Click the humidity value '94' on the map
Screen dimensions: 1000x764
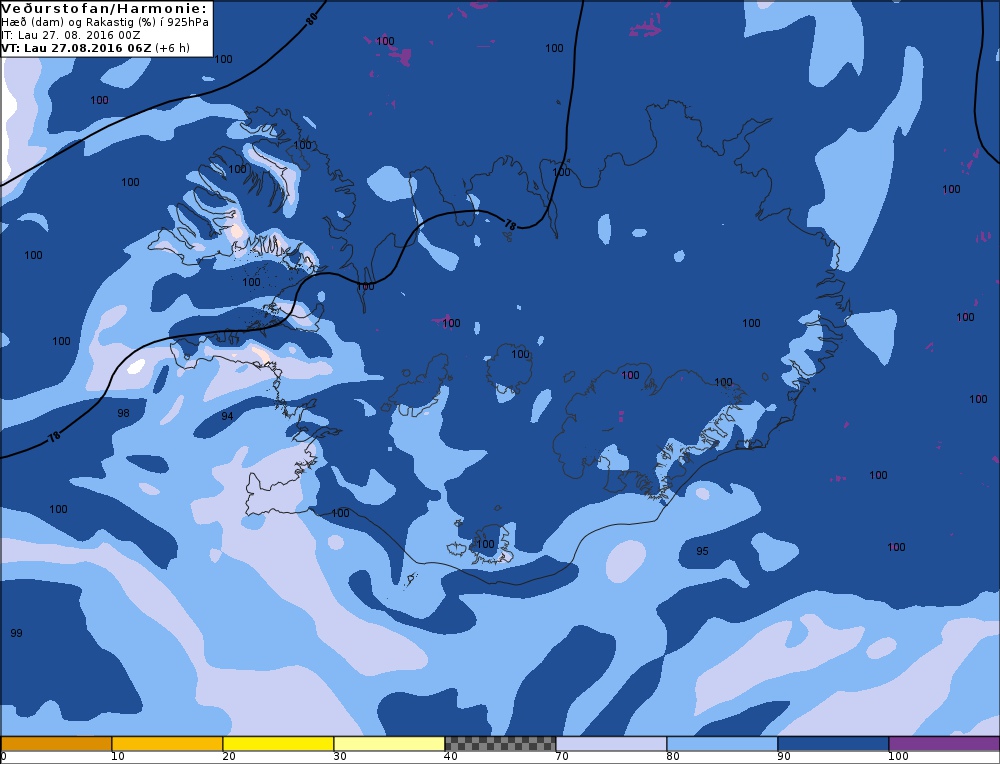coord(227,416)
